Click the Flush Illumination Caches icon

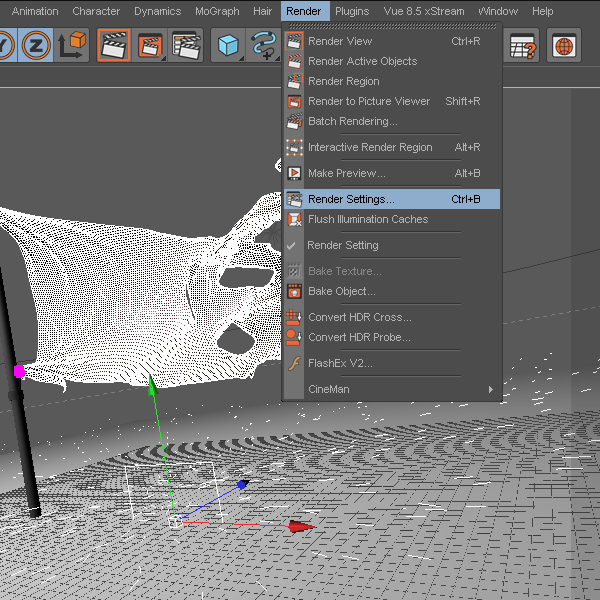click(x=294, y=219)
